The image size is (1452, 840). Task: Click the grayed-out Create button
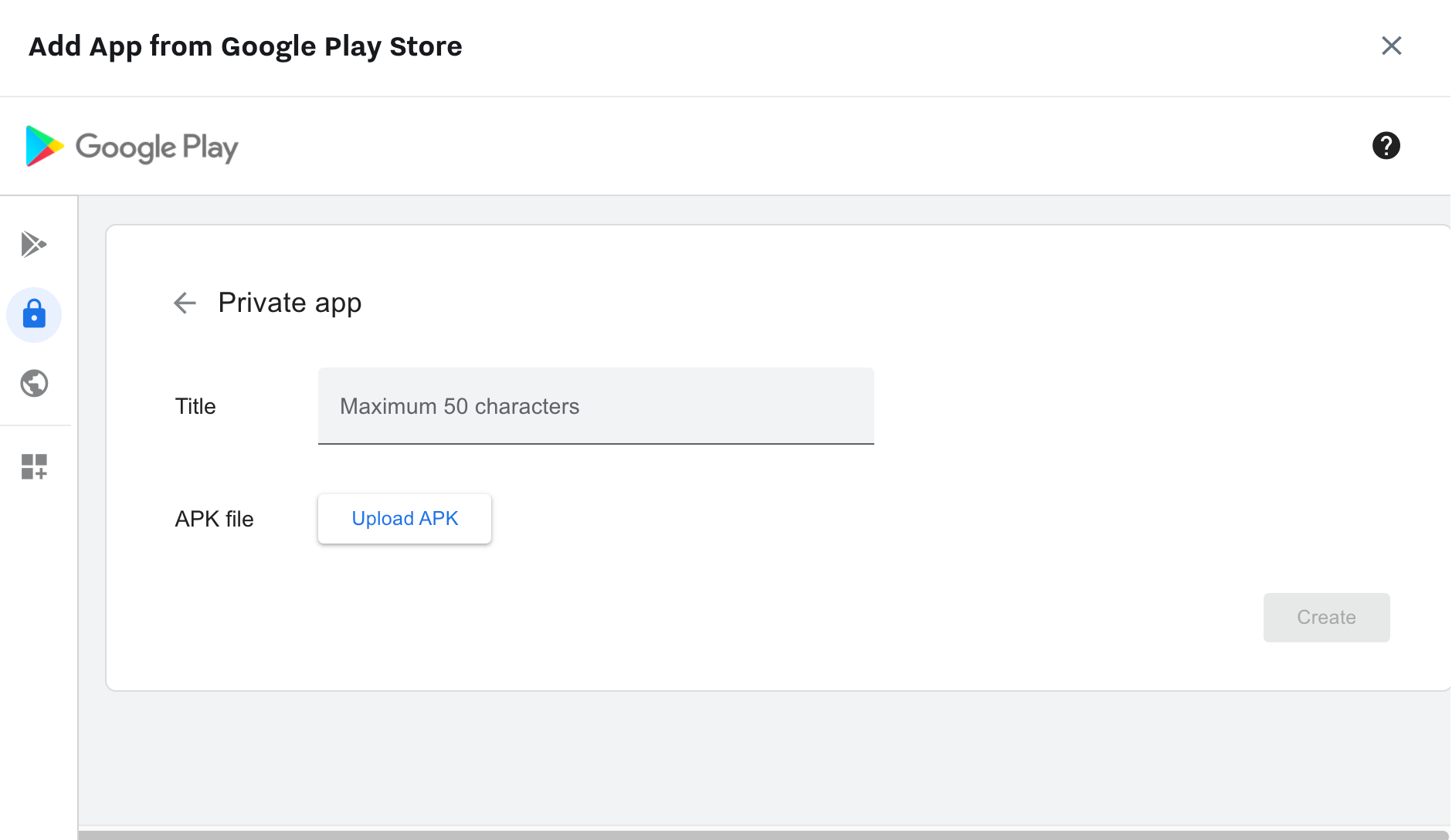(x=1326, y=617)
